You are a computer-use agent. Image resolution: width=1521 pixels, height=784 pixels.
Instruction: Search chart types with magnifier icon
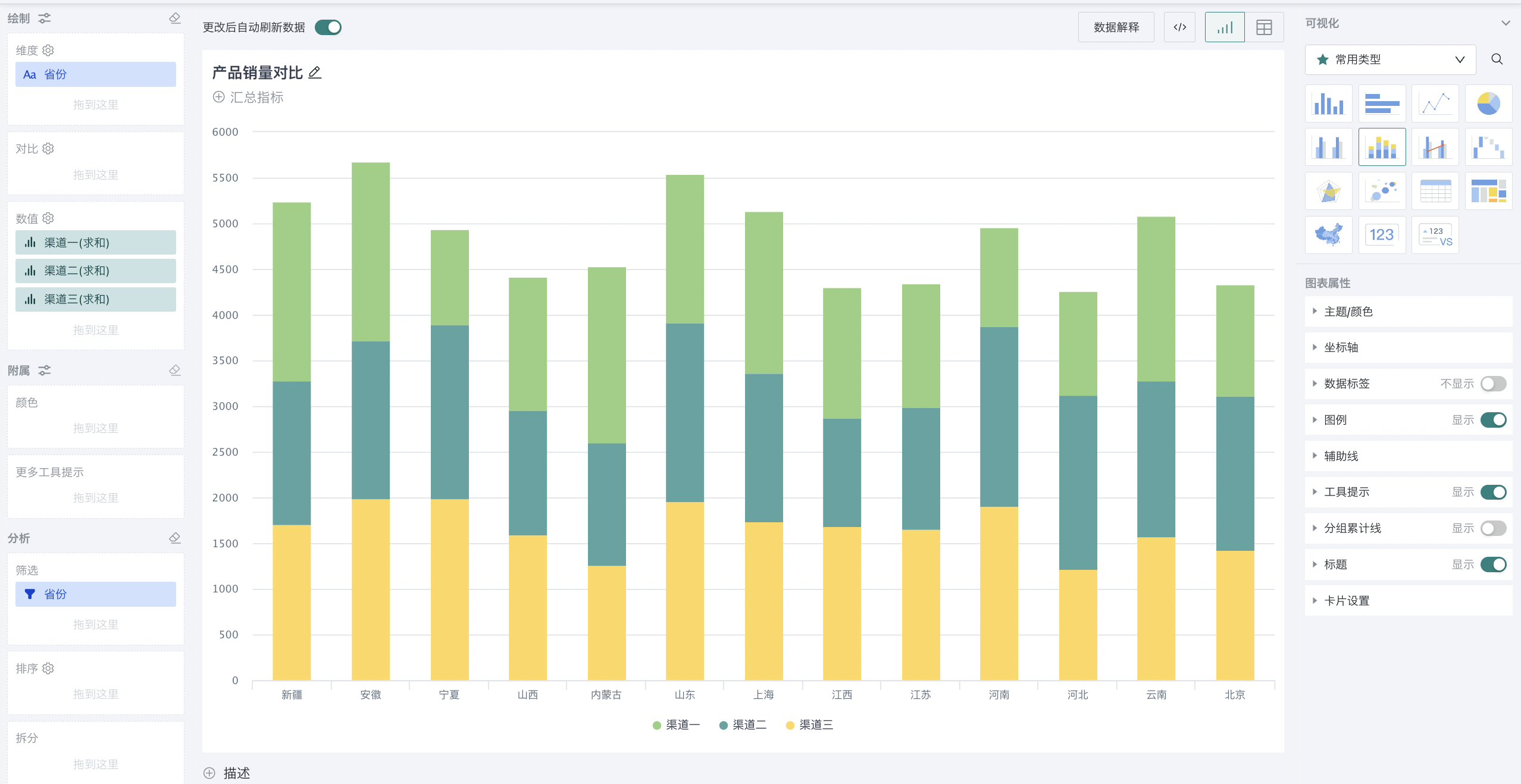(1497, 59)
